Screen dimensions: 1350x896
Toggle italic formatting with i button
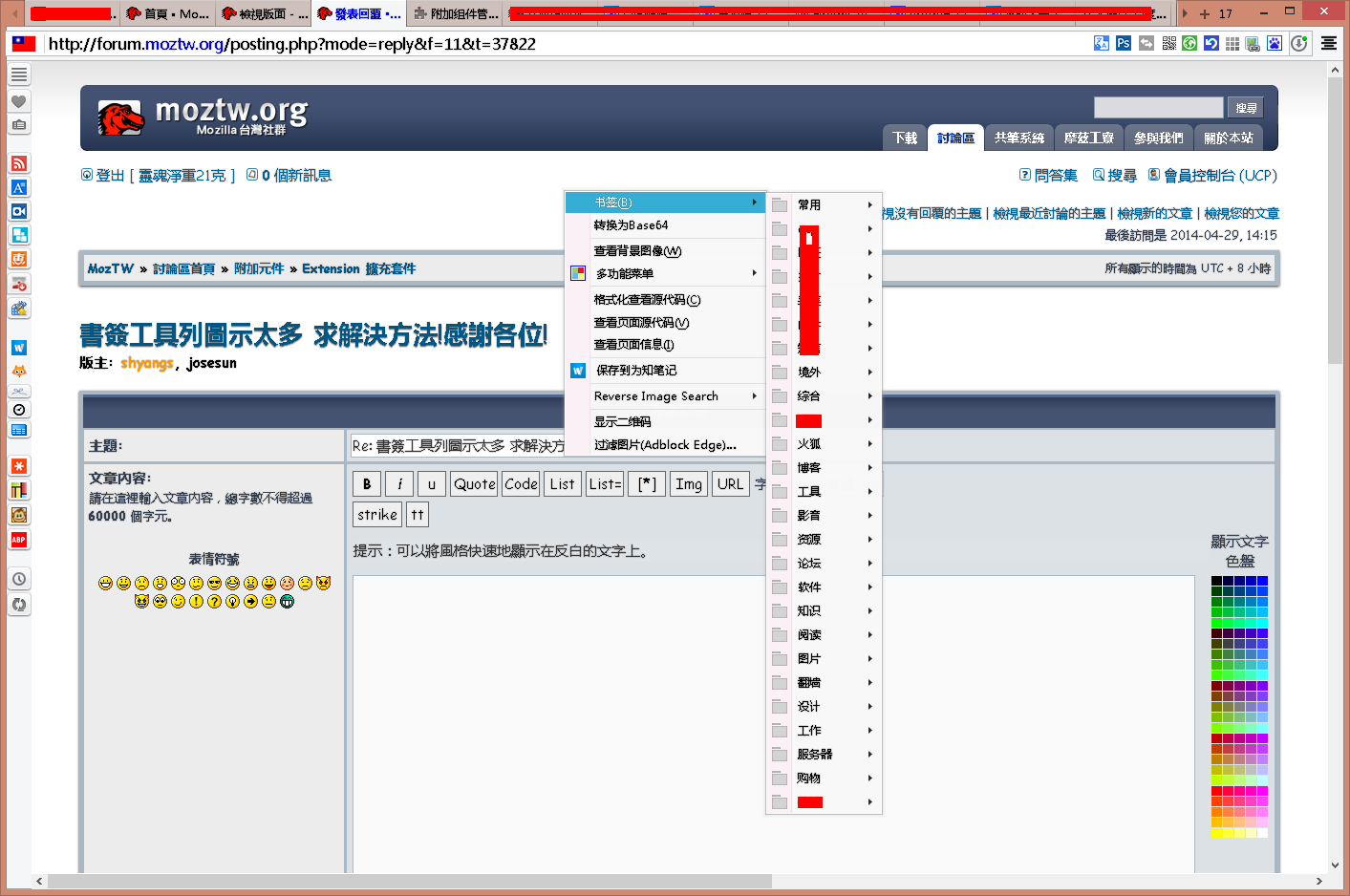[x=399, y=484]
